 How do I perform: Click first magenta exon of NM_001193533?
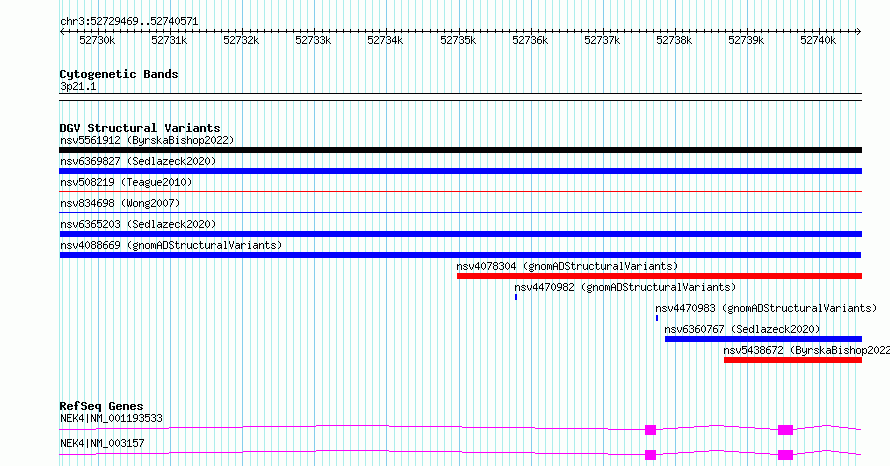(x=650, y=430)
